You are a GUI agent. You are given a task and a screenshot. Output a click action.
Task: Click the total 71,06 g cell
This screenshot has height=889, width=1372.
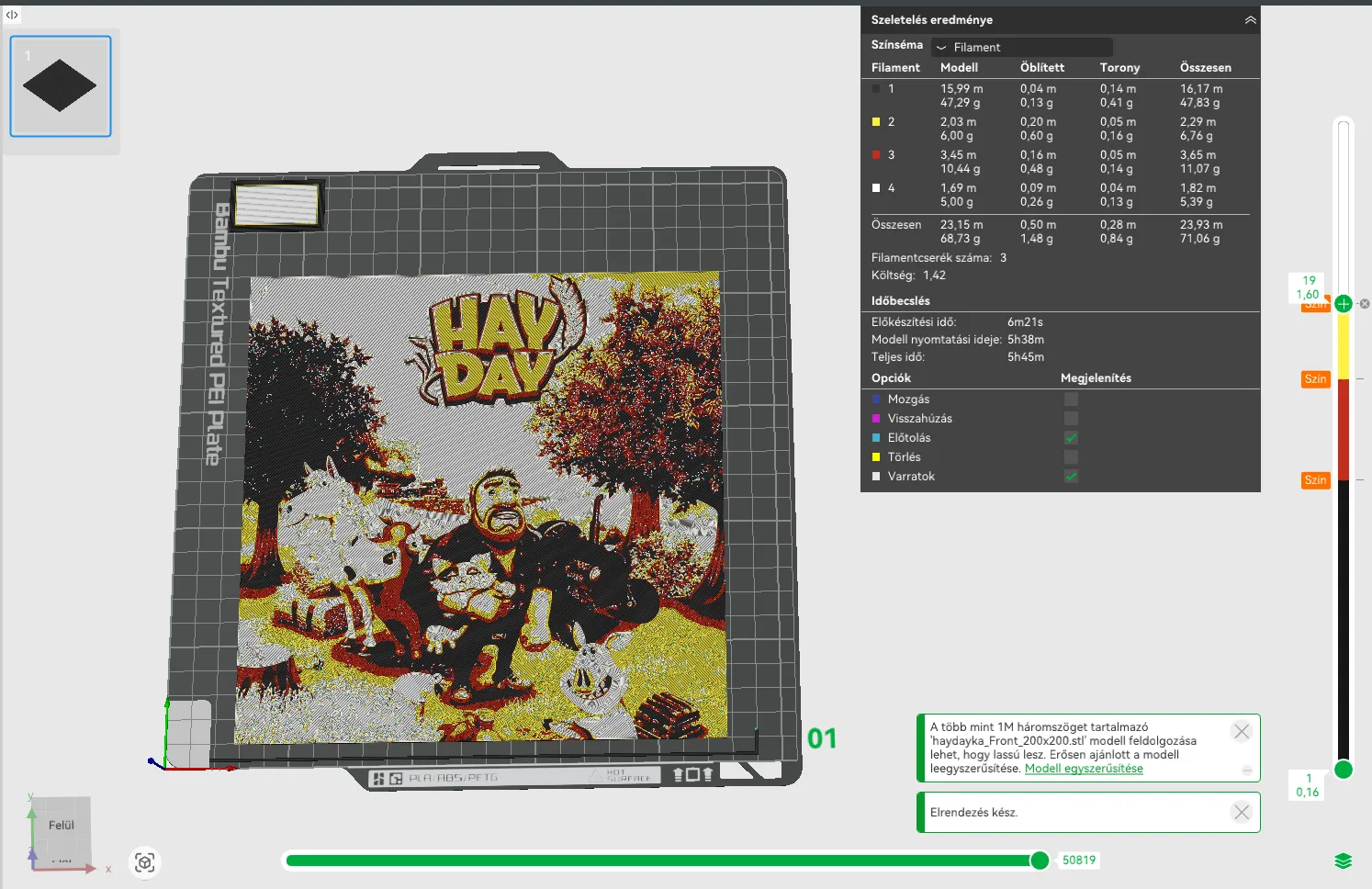[x=1199, y=239]
